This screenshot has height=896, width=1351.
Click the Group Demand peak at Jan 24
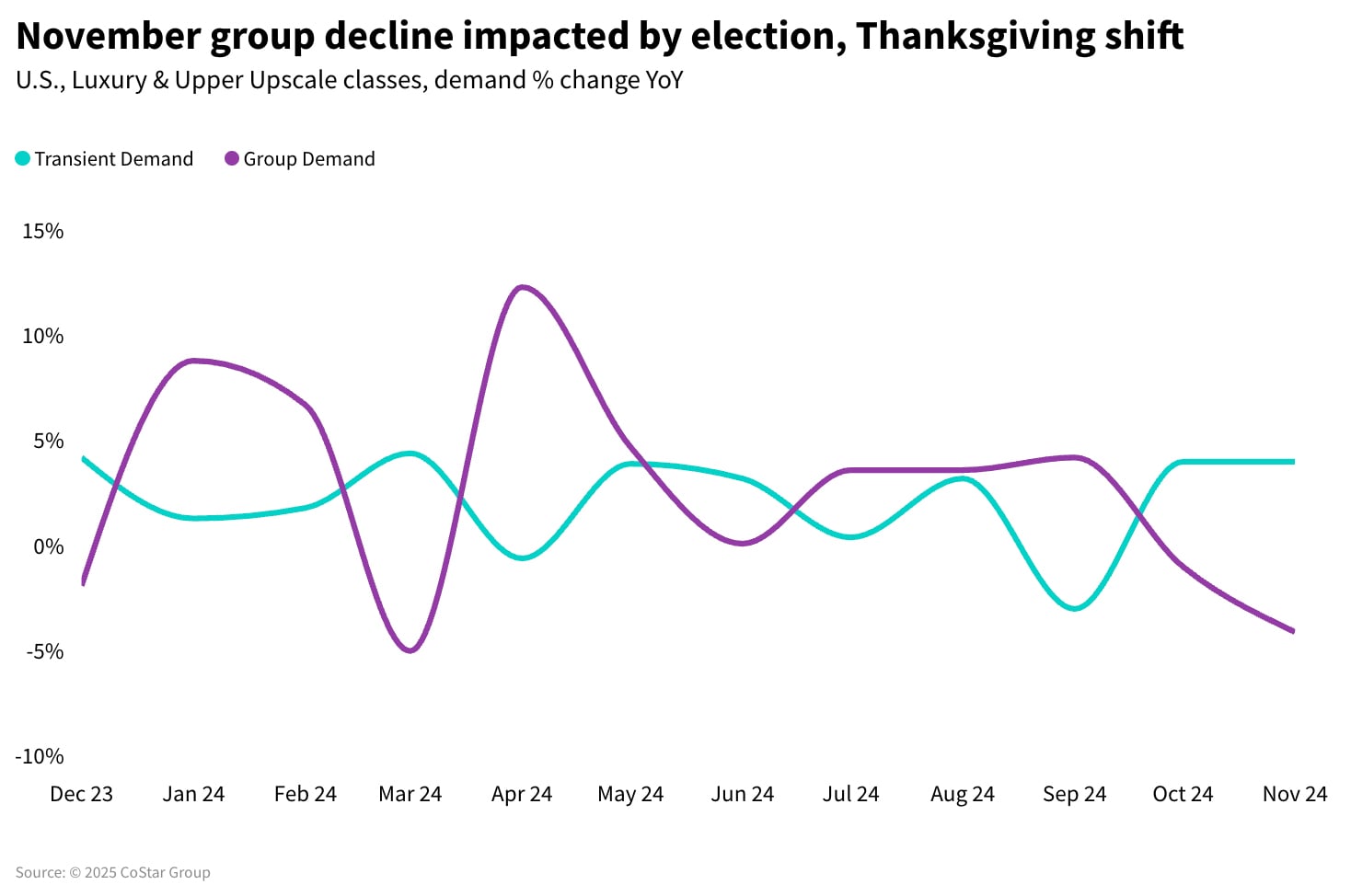click(193, 361)
